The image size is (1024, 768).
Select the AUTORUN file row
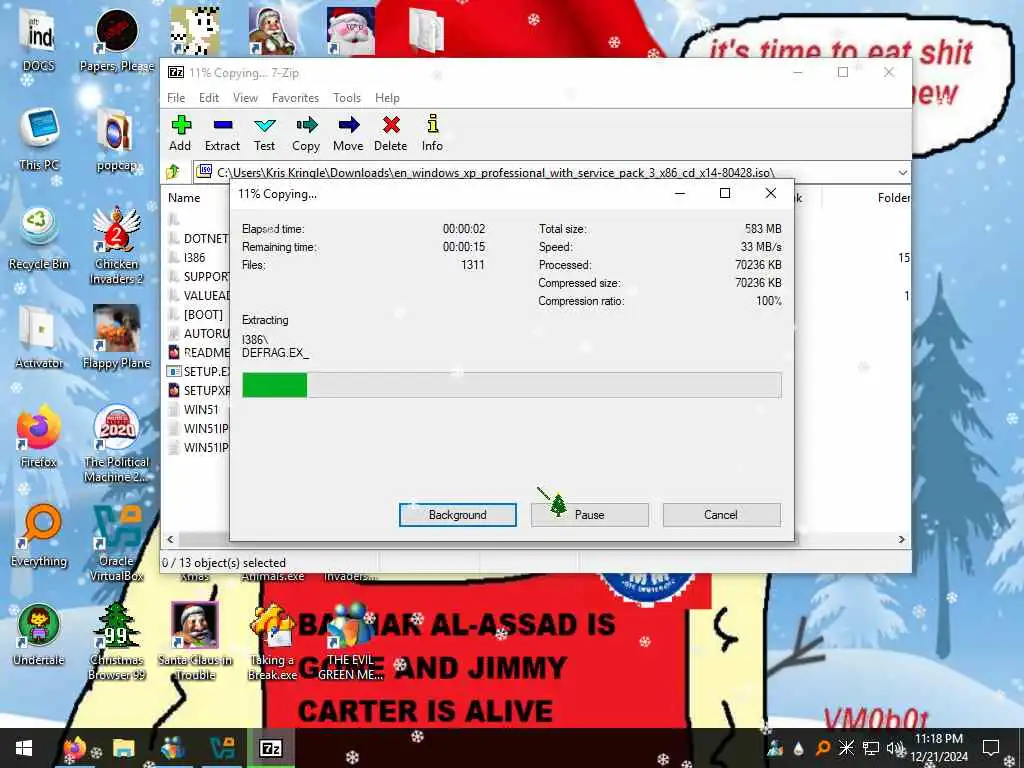(199, 333)
